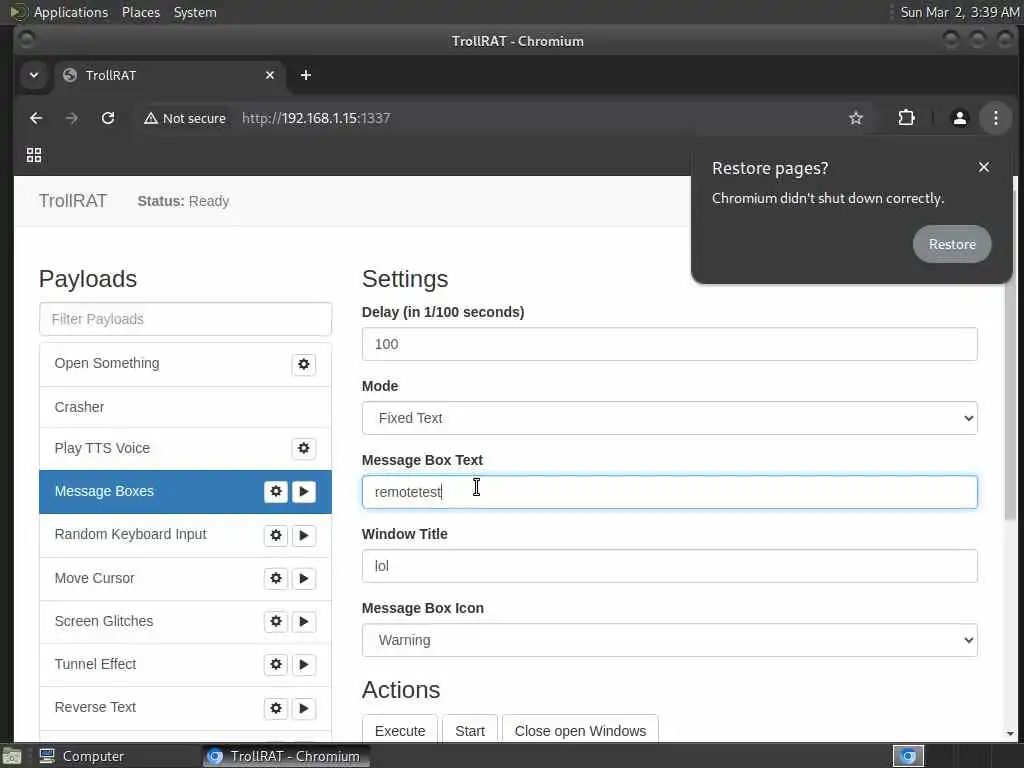
Task: Run Tunnel Effect payload play icon
Action: (x=304, y=665)
